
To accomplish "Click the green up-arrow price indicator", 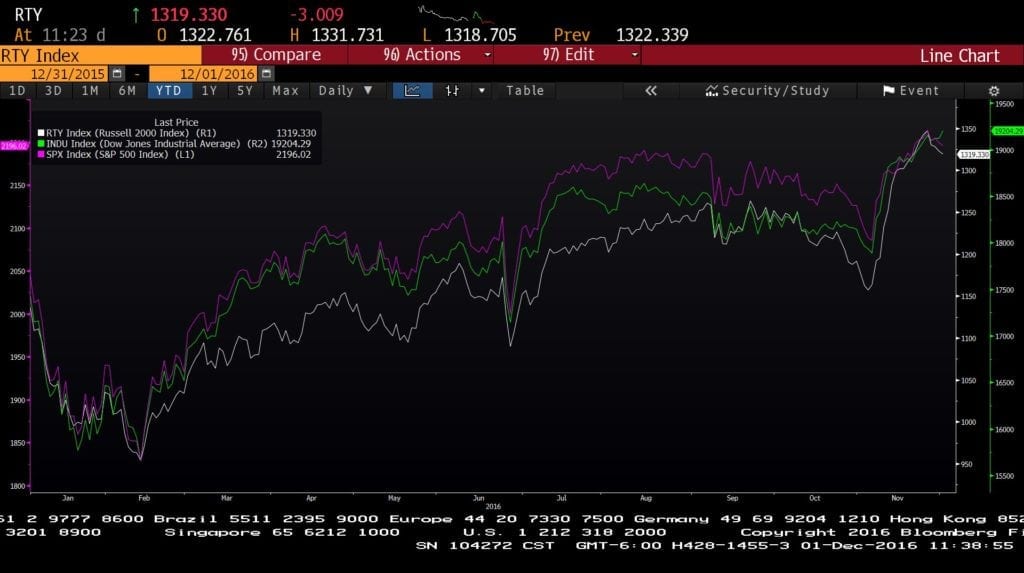I will pos(136,15).
